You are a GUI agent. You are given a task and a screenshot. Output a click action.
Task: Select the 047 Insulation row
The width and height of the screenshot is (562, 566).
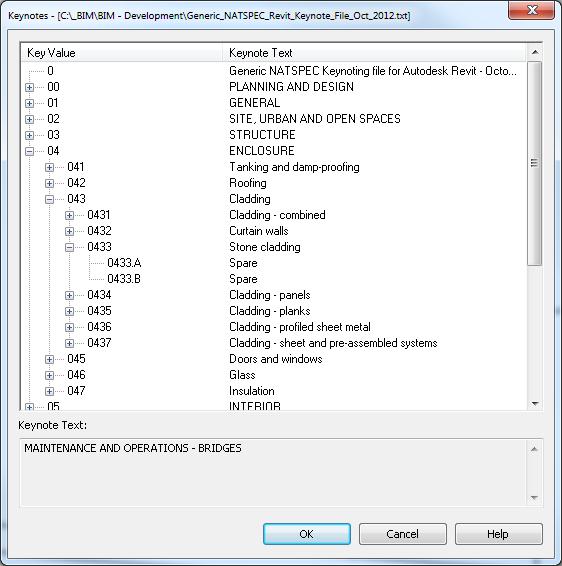[x=274, y=391]
